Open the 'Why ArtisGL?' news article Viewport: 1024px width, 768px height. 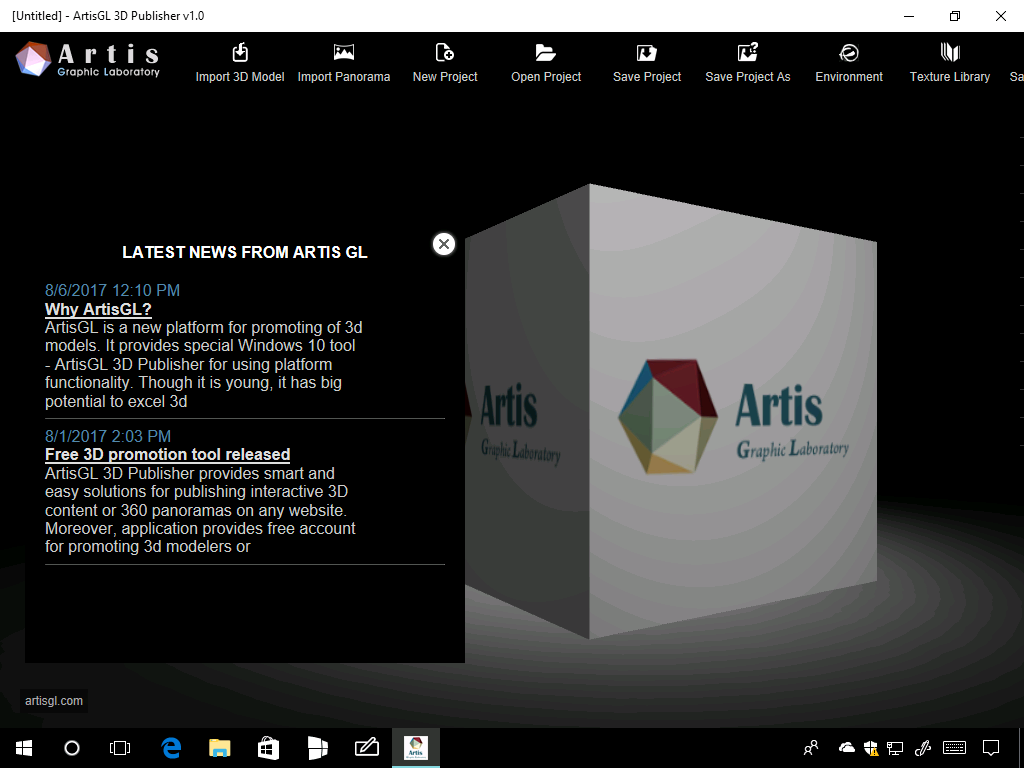(98, 309)
